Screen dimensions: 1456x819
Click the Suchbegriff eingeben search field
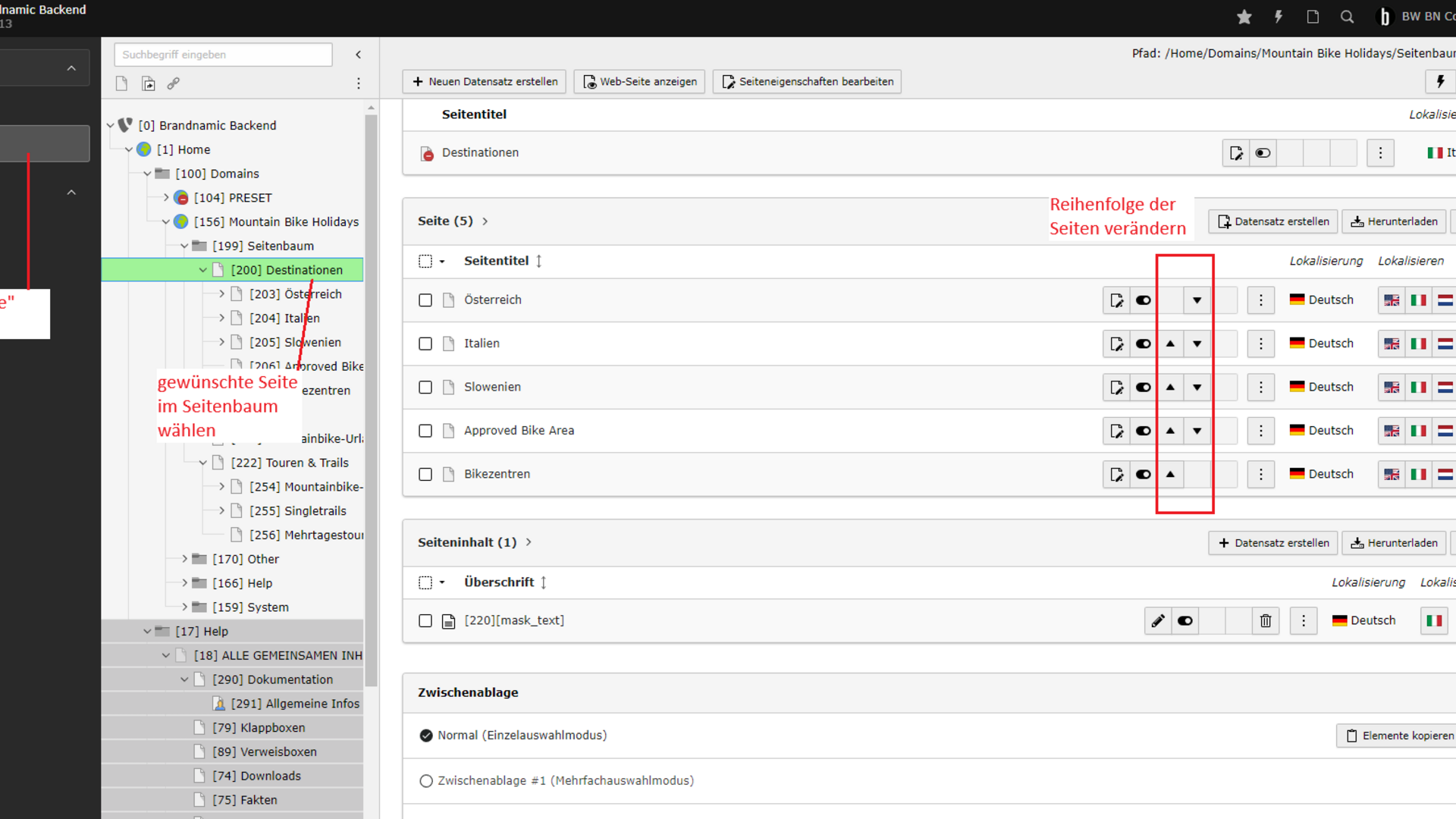[223, 55]
